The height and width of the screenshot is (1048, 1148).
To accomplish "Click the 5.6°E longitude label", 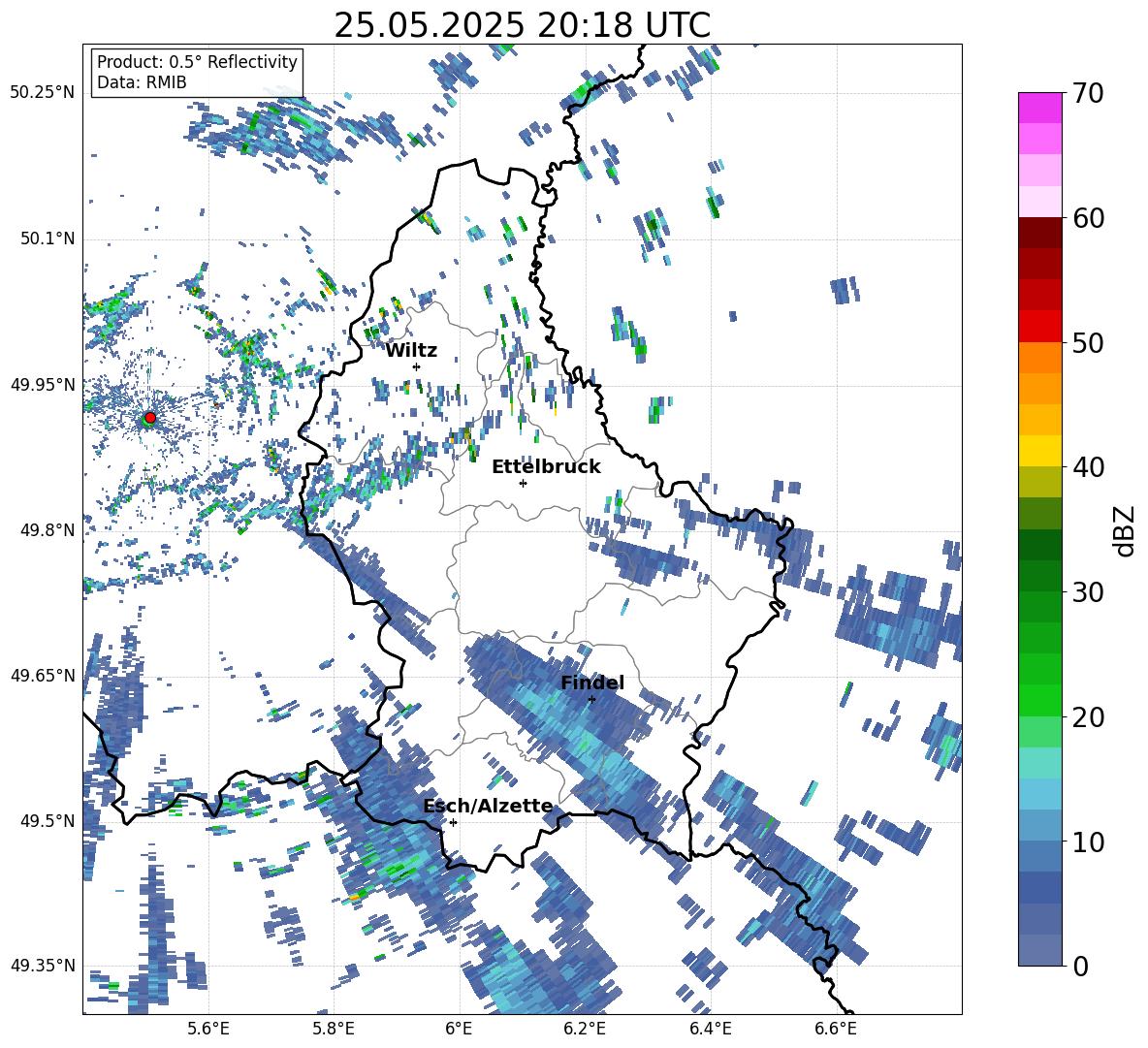I will (208, 1029).
